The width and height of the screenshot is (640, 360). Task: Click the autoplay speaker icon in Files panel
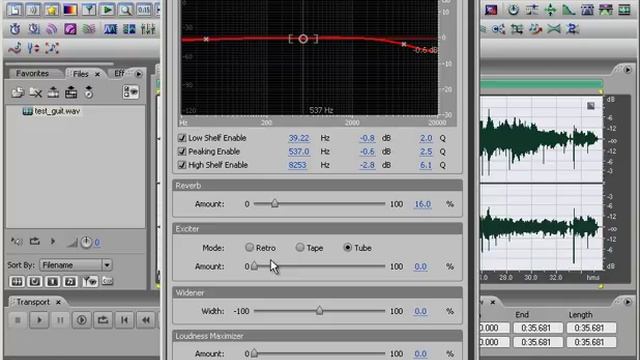tap(16, 242)
